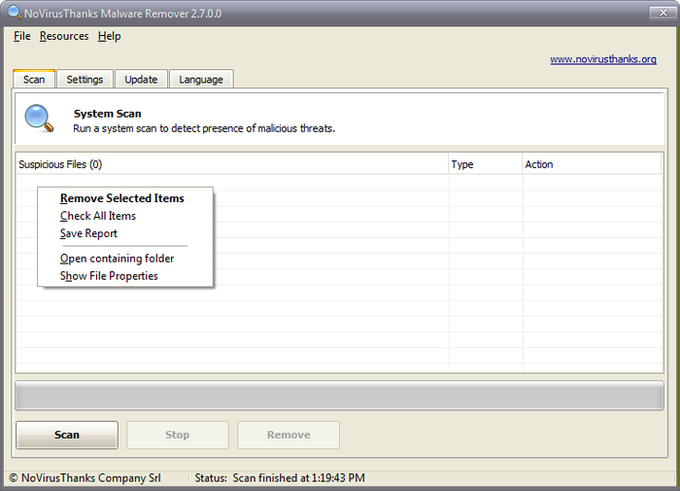The image size is (680, 491).
Task: Click the app icon in the title bar
Action: coord(14,12)
